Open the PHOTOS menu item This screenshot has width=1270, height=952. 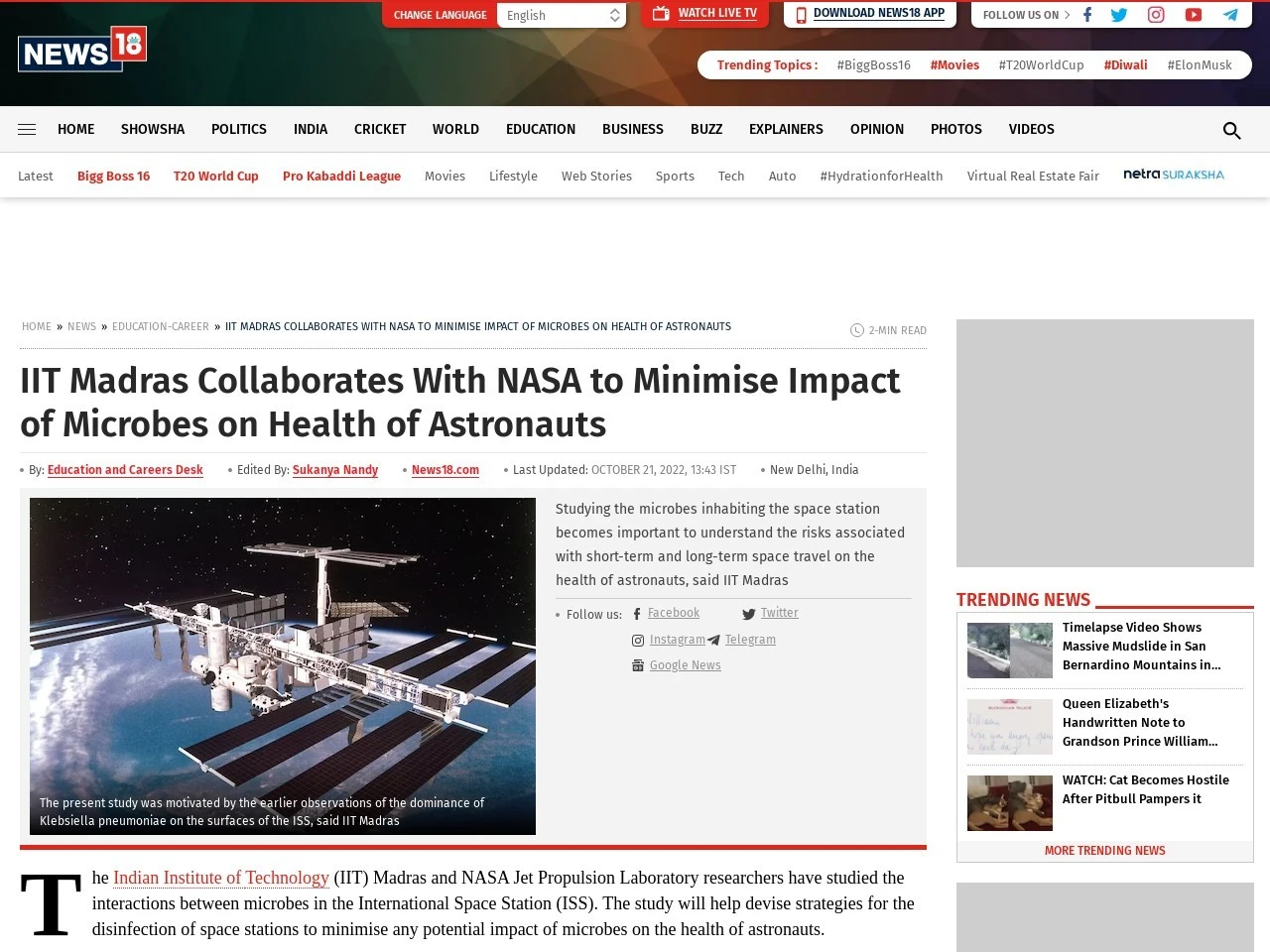[956, 129]
